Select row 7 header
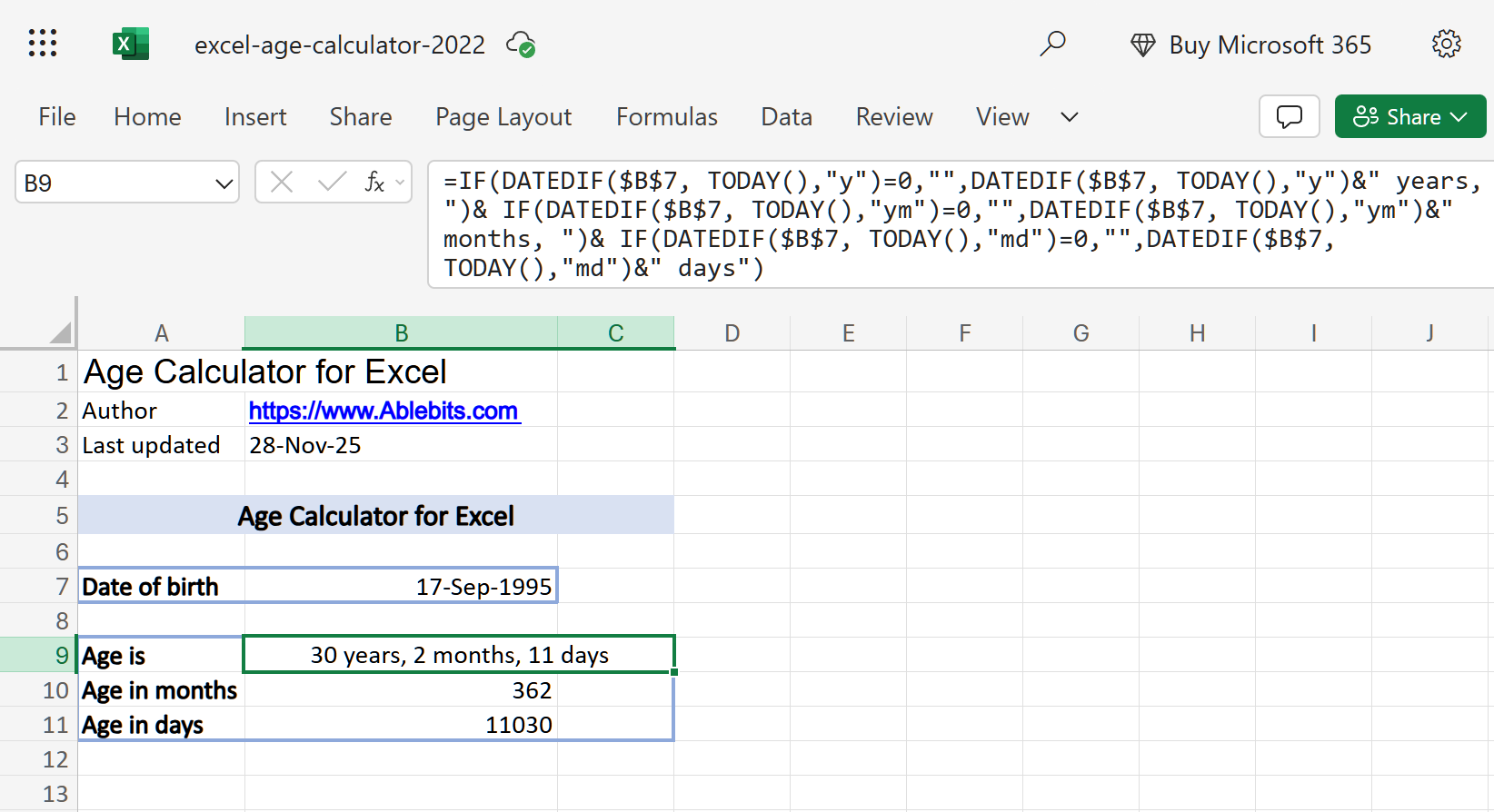Screen dimensions: 1494x812 [x=38, y=587]
